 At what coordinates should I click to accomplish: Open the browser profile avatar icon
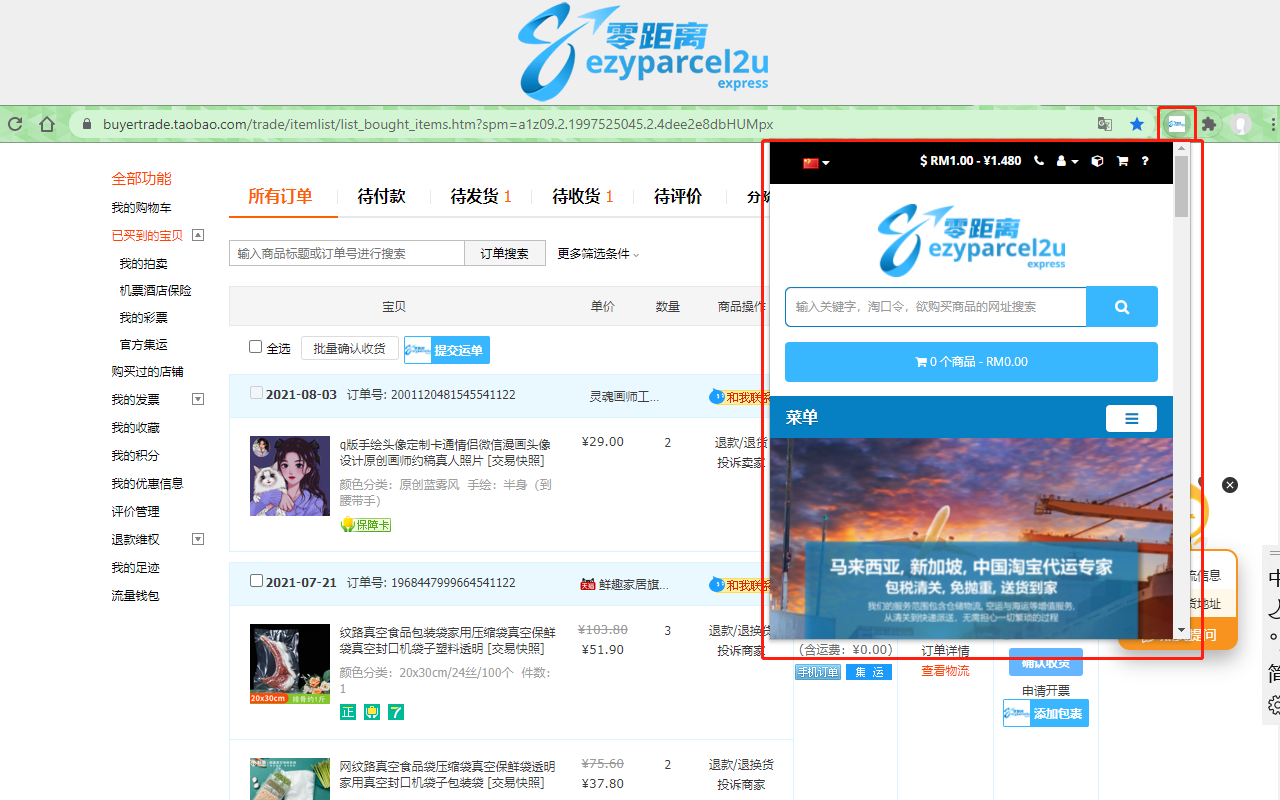(x=1241, y=125)
